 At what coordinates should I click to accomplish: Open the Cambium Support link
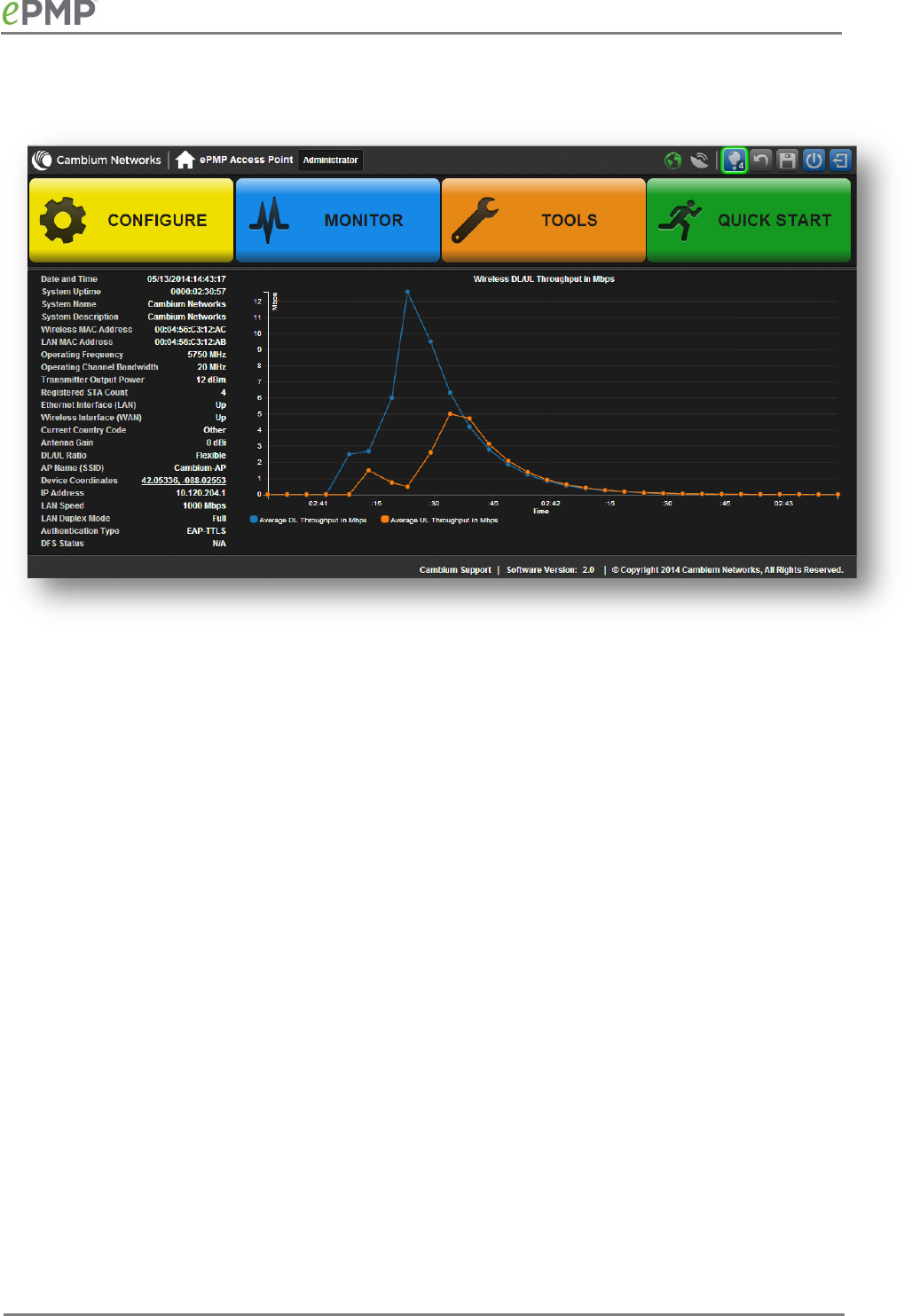coord(455,570)
